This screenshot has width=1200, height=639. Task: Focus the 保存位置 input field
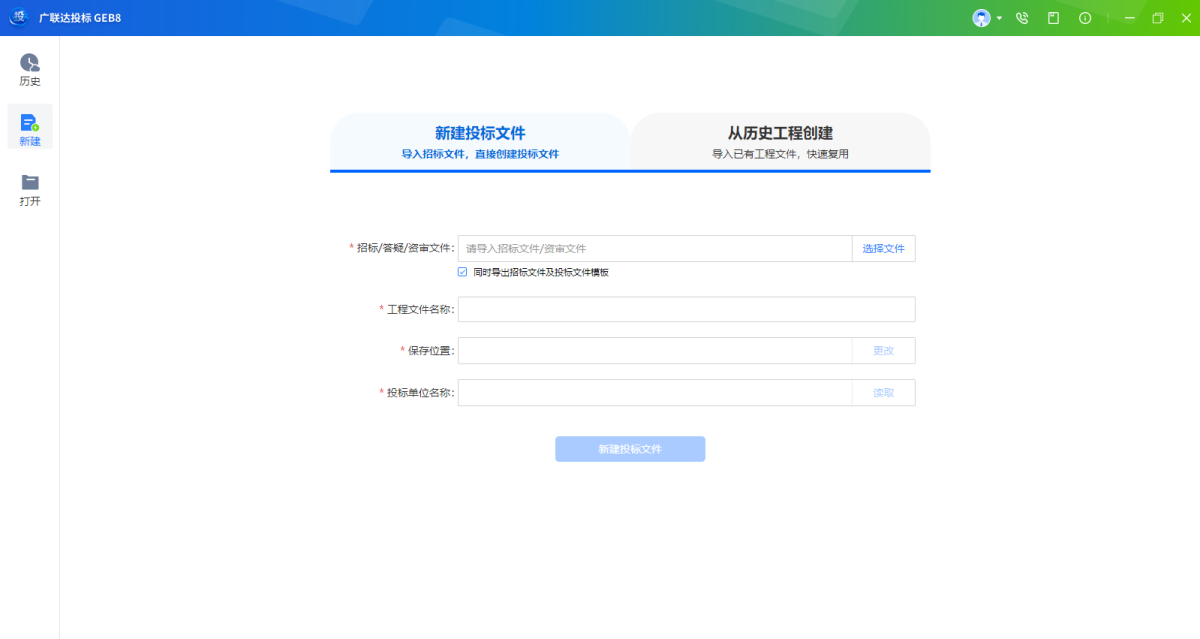[x=655, y=351]
